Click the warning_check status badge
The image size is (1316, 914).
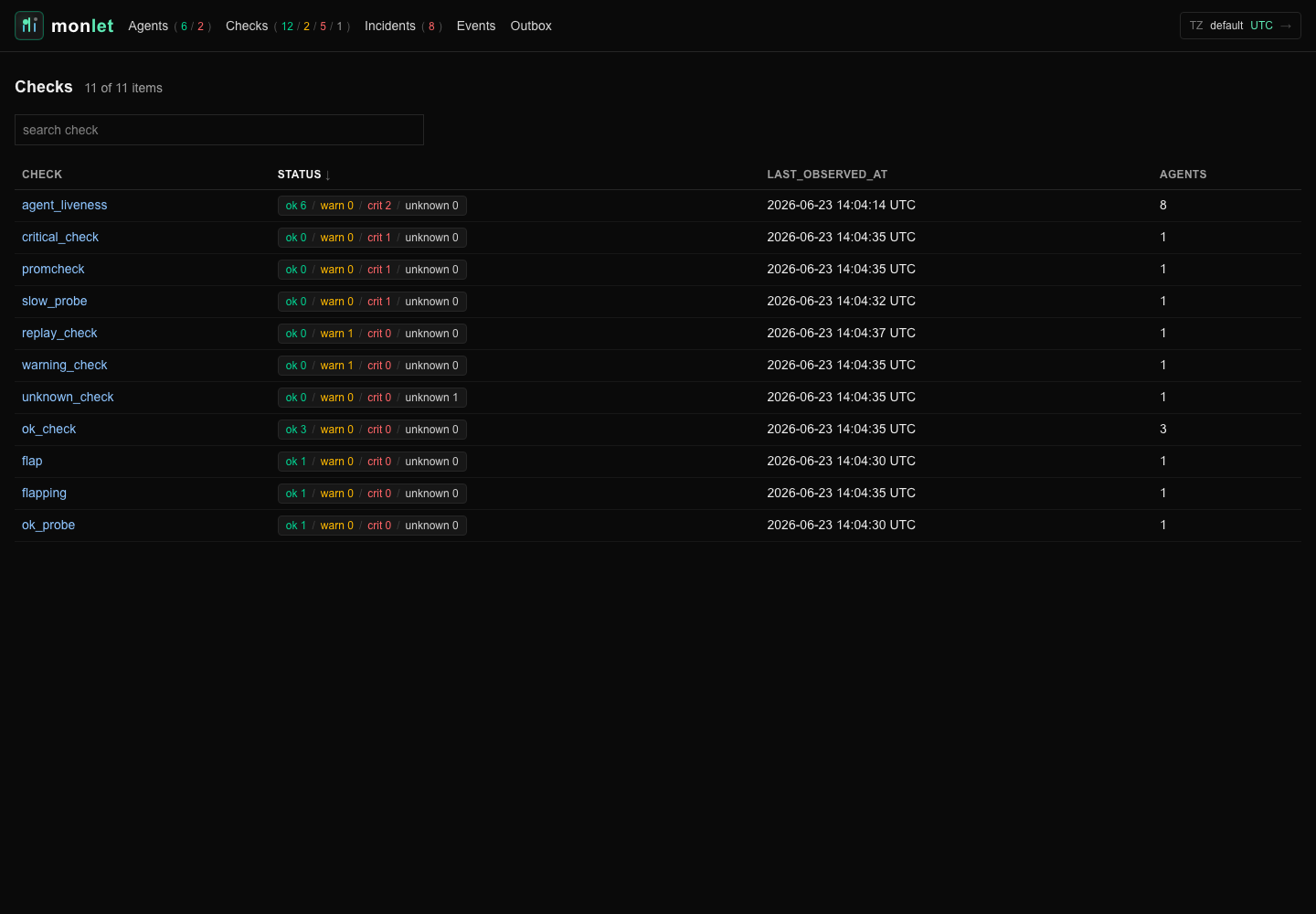pos(372,366)
